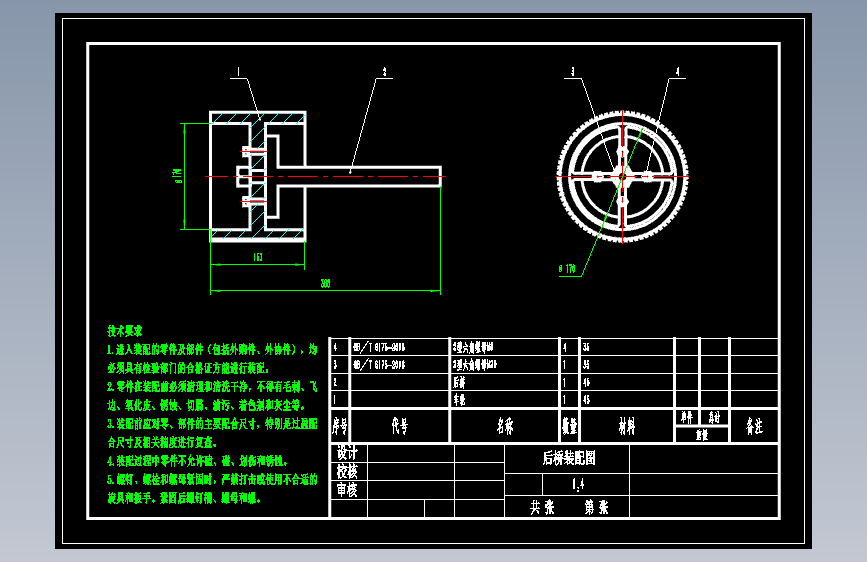867x562 pixels.
Task: Click the 序号 column header
Action: 340,426
